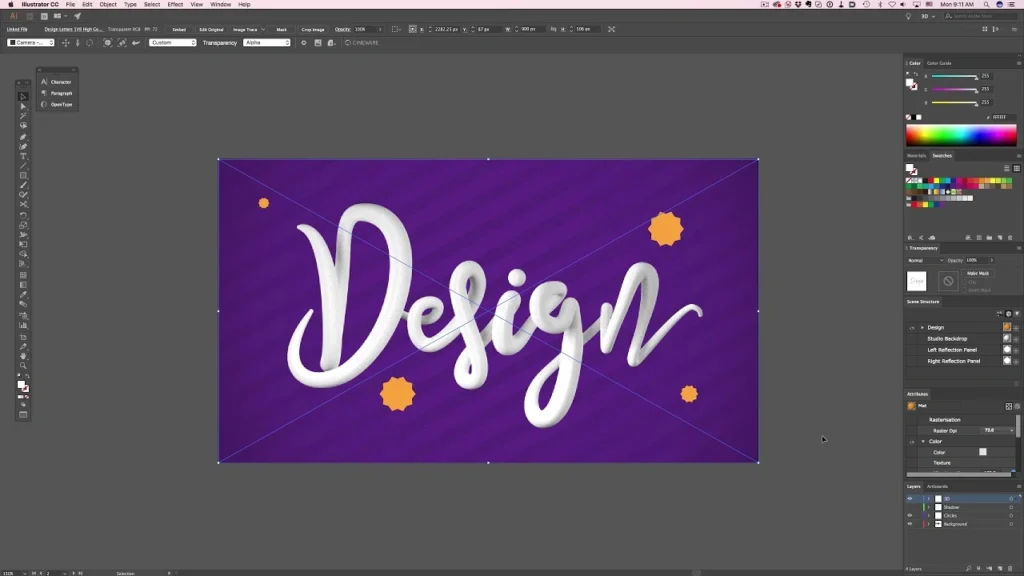Open the Window menu
Screen dimensions: 1024x576
click(x=221, y=5)
